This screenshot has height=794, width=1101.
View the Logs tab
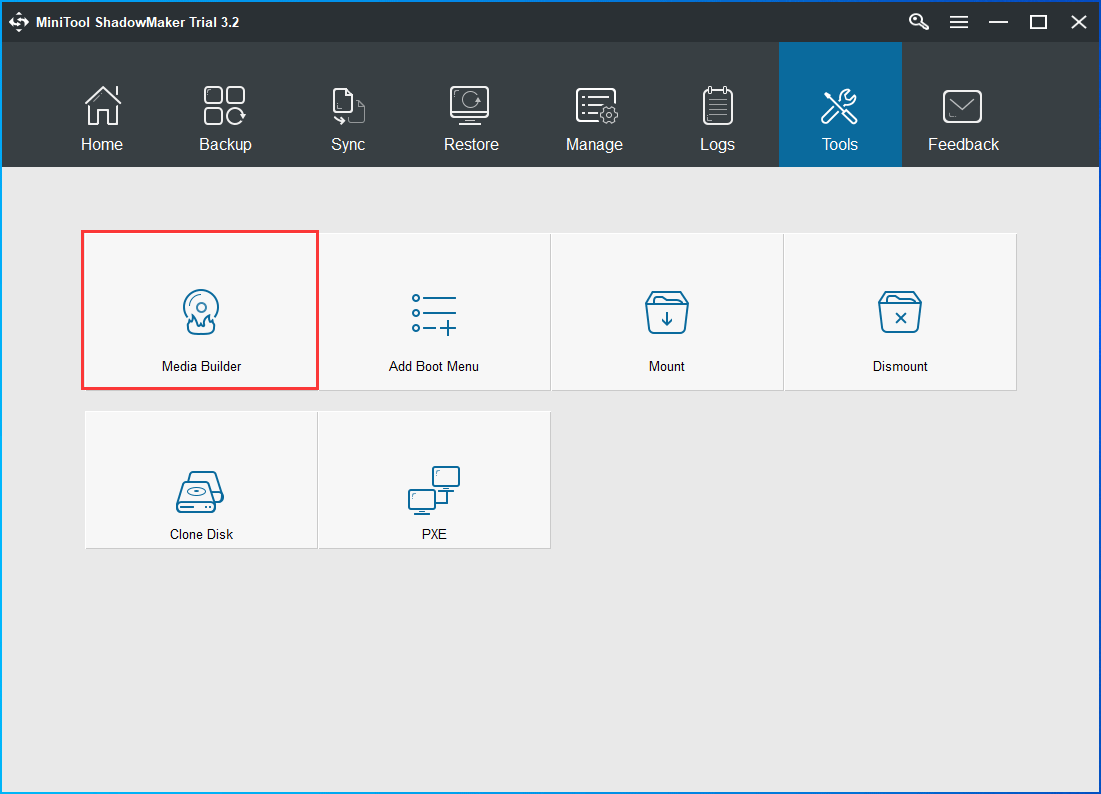717,118
